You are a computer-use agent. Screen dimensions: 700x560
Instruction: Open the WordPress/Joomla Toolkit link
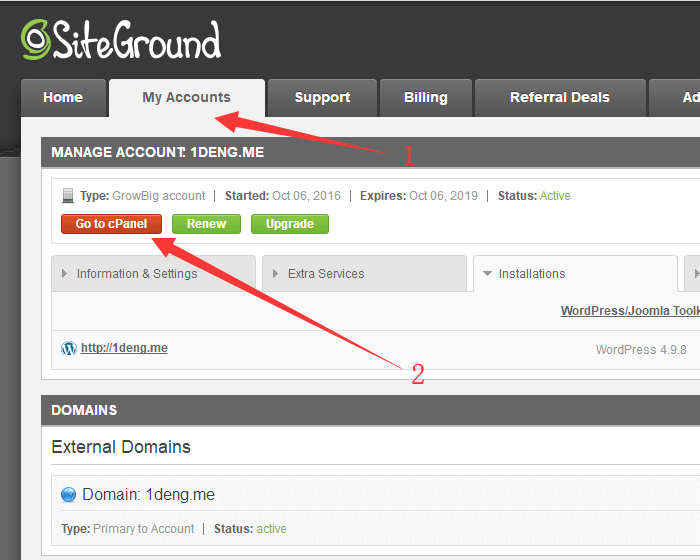(630, 311)
